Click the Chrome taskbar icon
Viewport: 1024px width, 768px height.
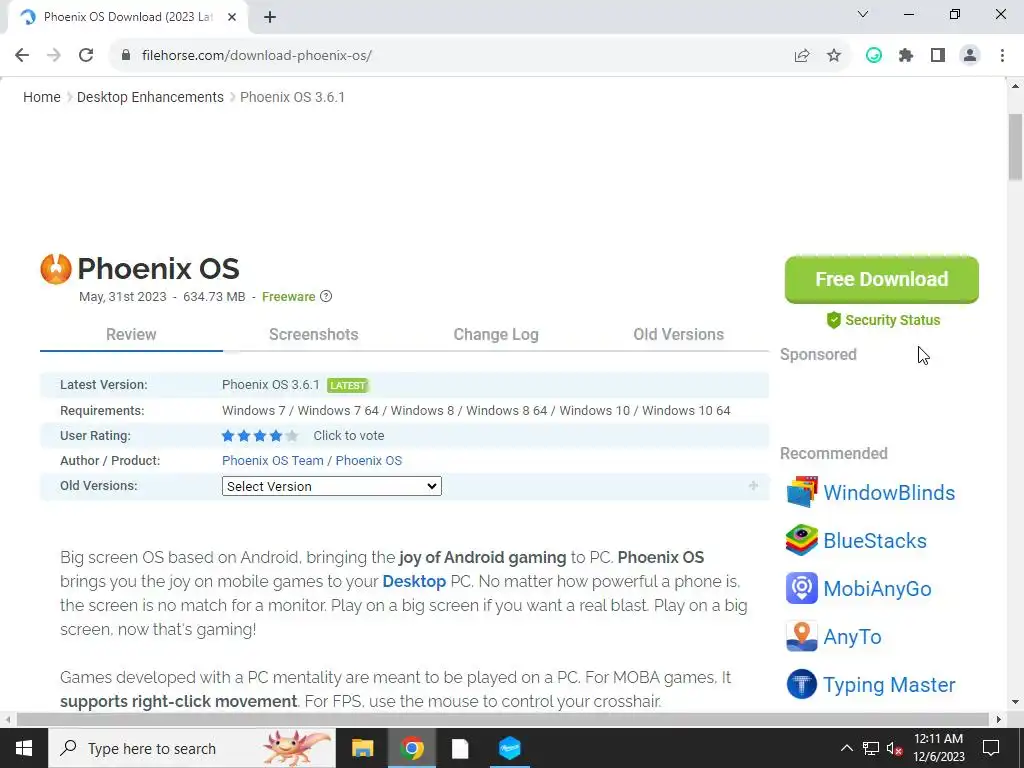411,748
